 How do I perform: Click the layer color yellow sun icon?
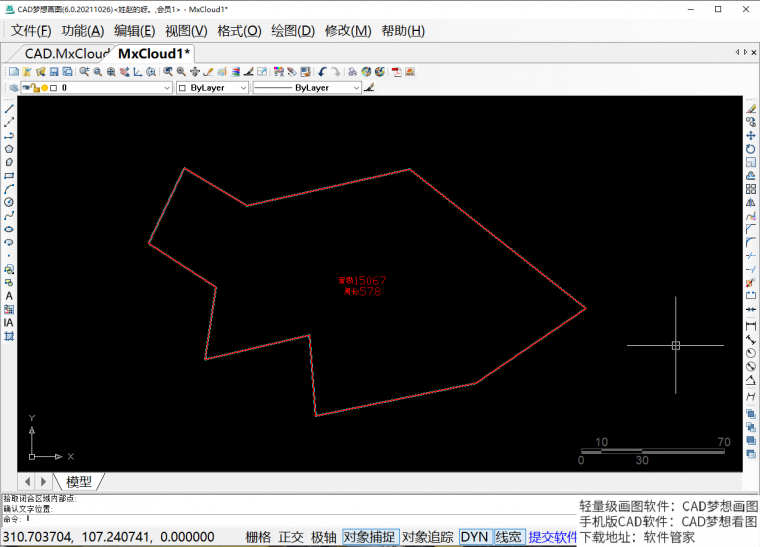click(45, 88)
